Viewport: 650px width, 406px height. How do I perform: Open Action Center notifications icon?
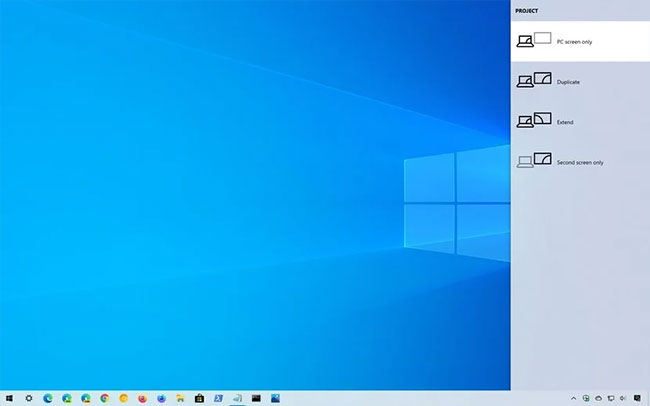[x=637, y=399]
